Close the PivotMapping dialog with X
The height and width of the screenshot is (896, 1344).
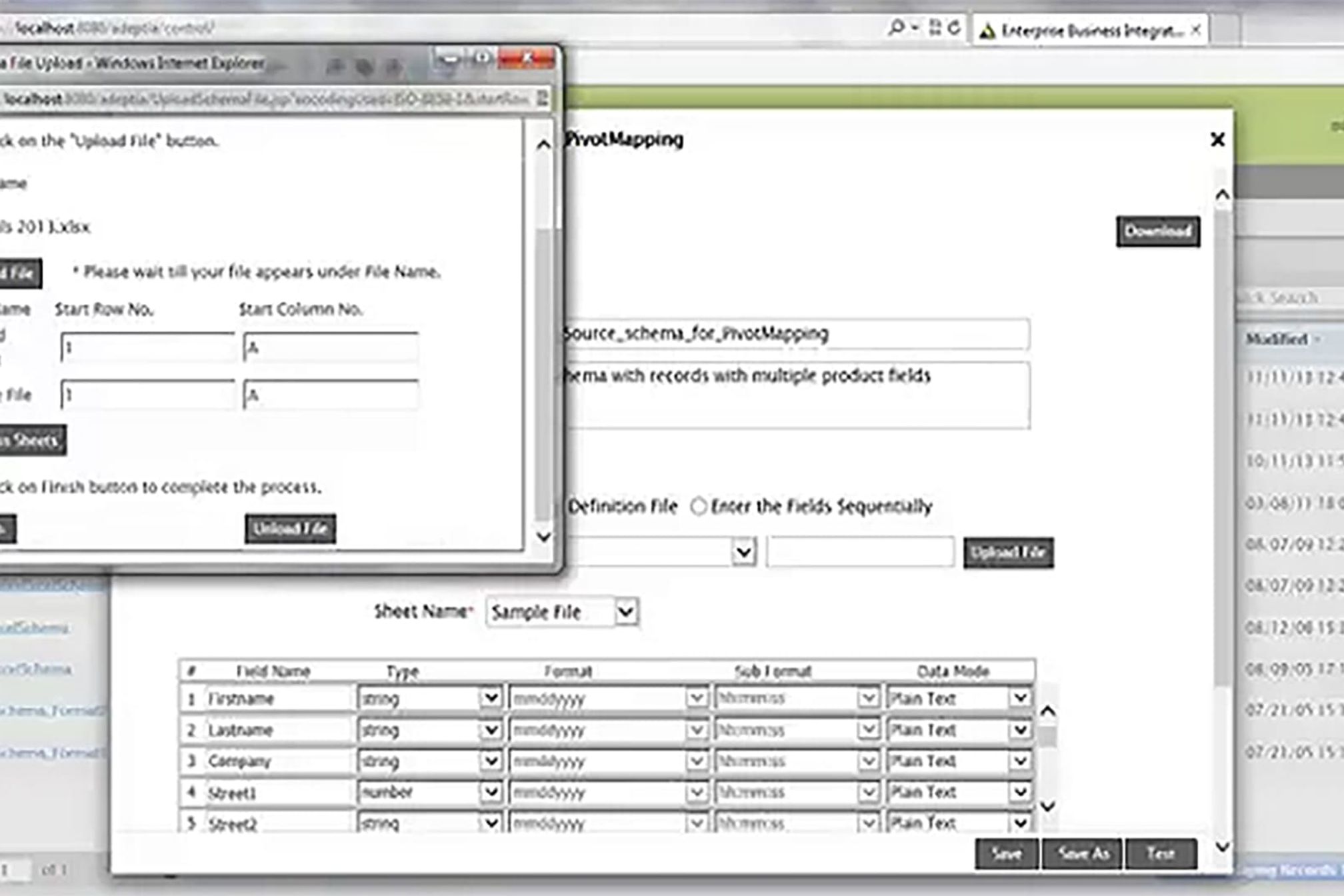[x=1217, y=139]
